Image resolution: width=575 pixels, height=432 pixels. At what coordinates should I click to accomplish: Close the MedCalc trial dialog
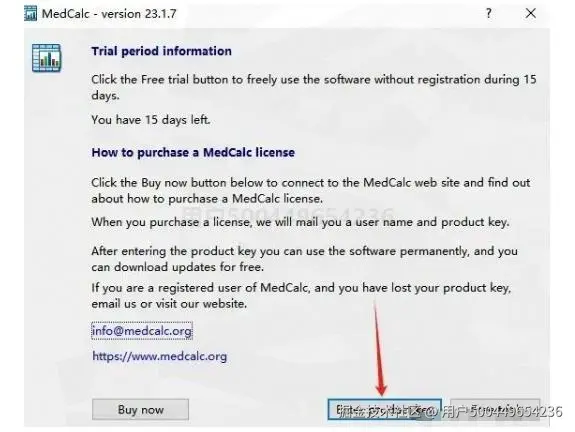[531, 14]
